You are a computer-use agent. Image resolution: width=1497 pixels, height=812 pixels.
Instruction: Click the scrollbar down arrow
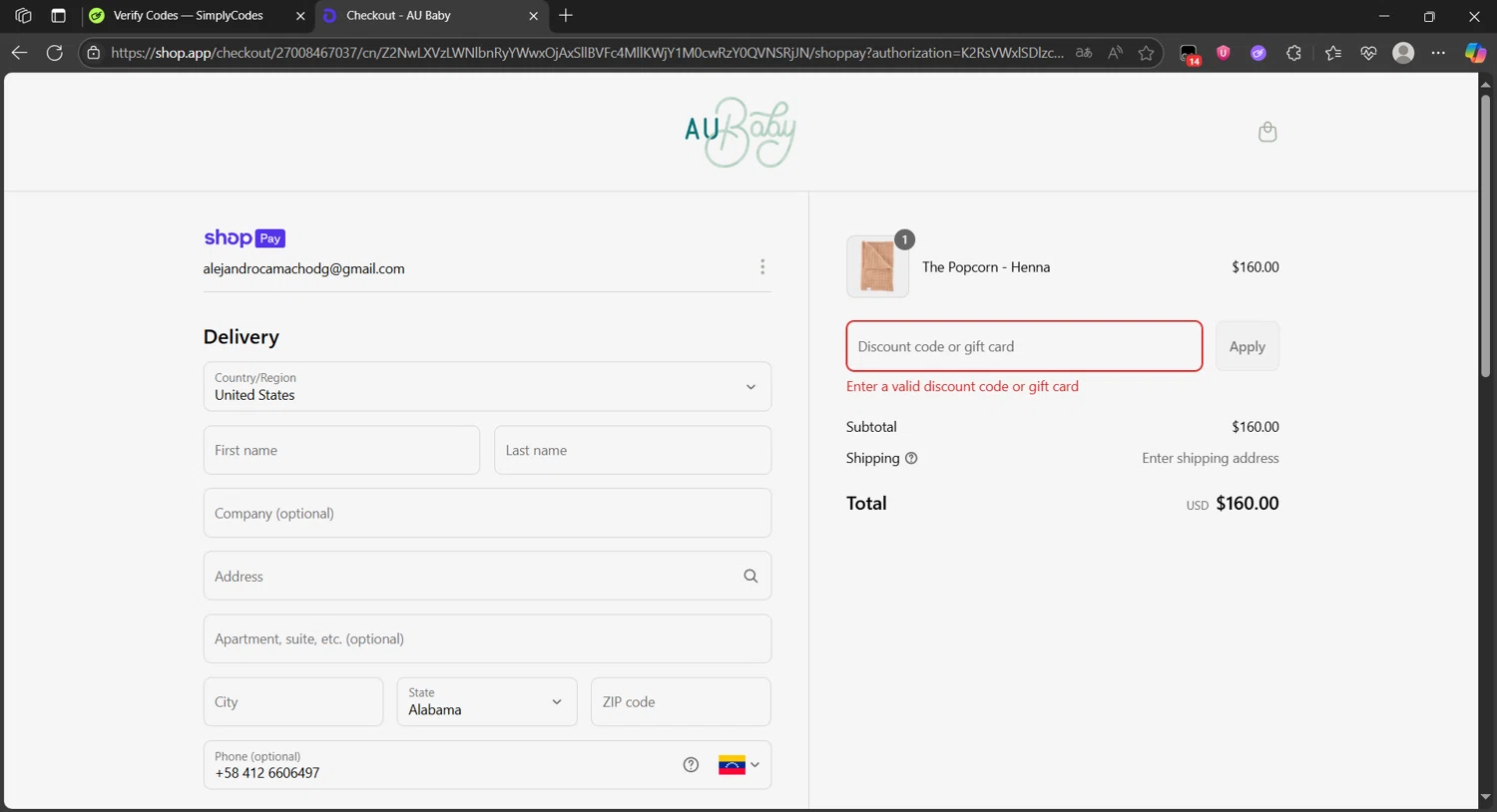point(1485,797)
